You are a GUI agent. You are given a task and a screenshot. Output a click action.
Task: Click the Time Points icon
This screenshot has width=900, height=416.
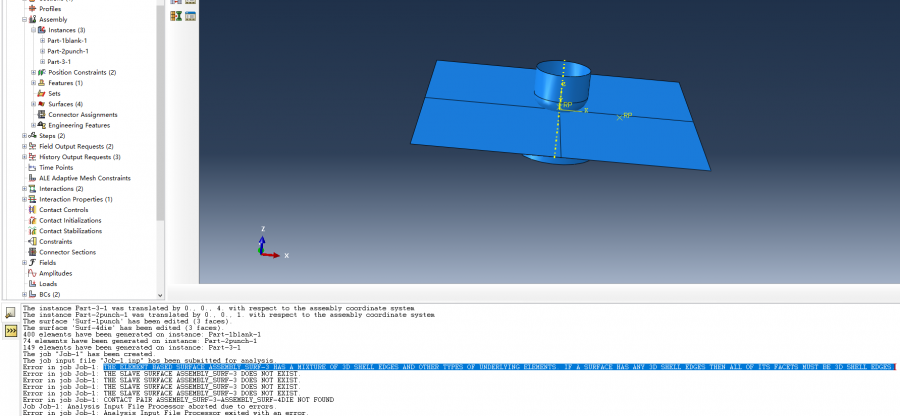pos(32,168)
